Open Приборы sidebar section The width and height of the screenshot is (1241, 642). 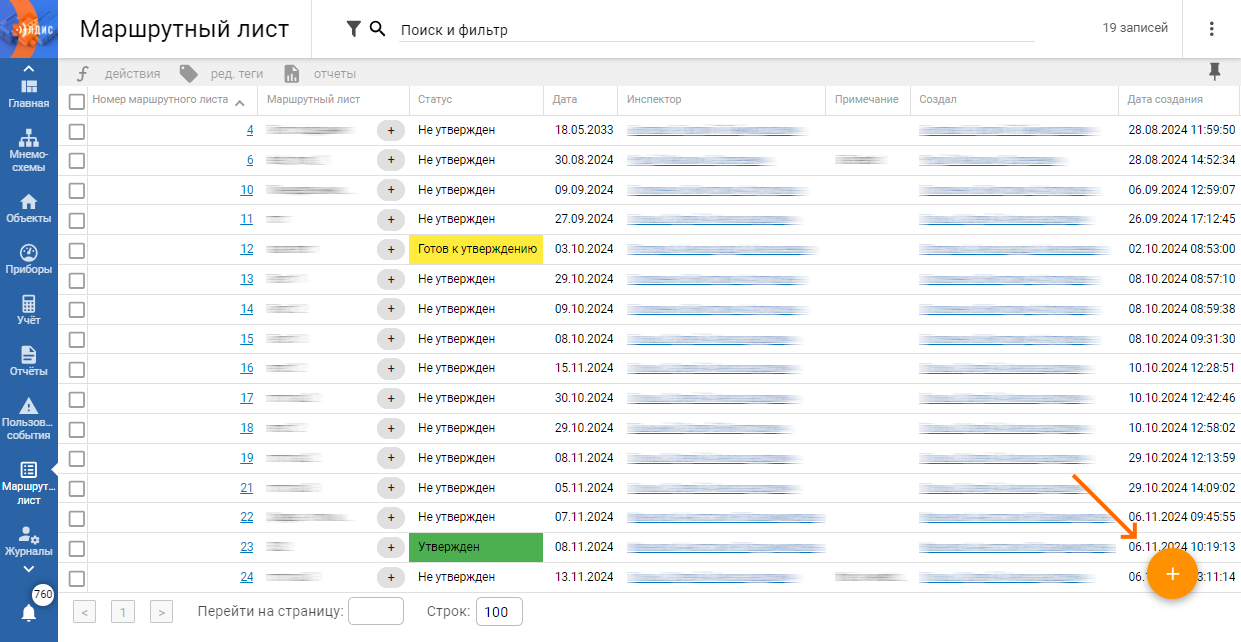(29, 259)
